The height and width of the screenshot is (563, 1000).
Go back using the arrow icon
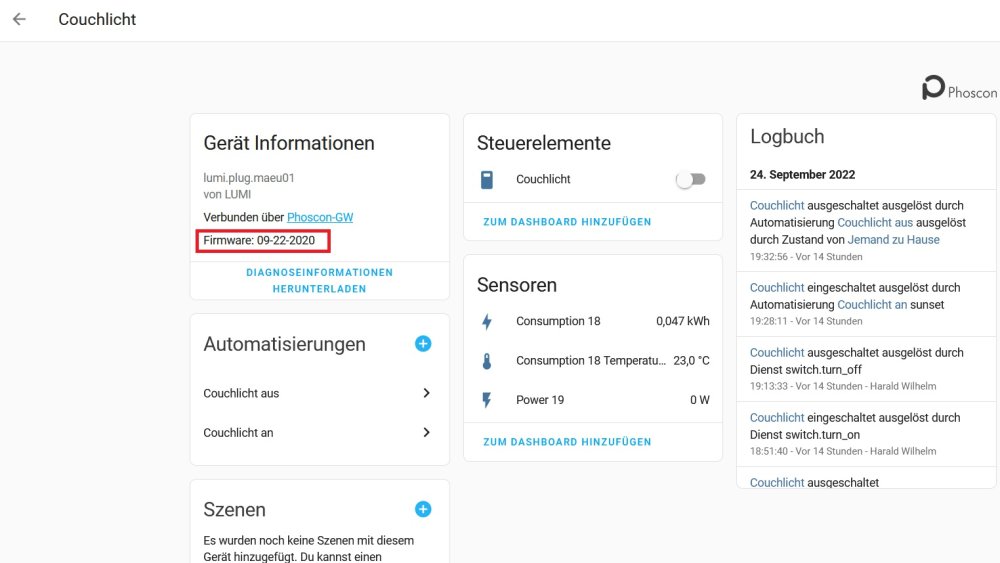19,19
